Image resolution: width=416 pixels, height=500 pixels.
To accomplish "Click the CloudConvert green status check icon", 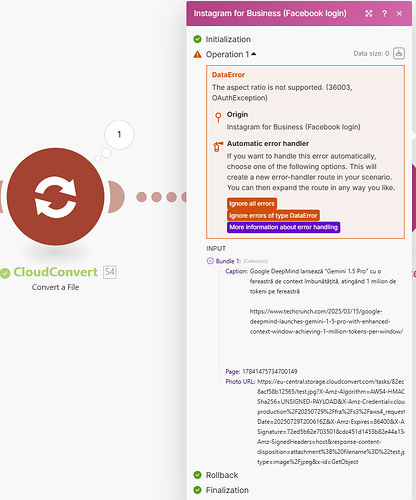I will 5,273.
